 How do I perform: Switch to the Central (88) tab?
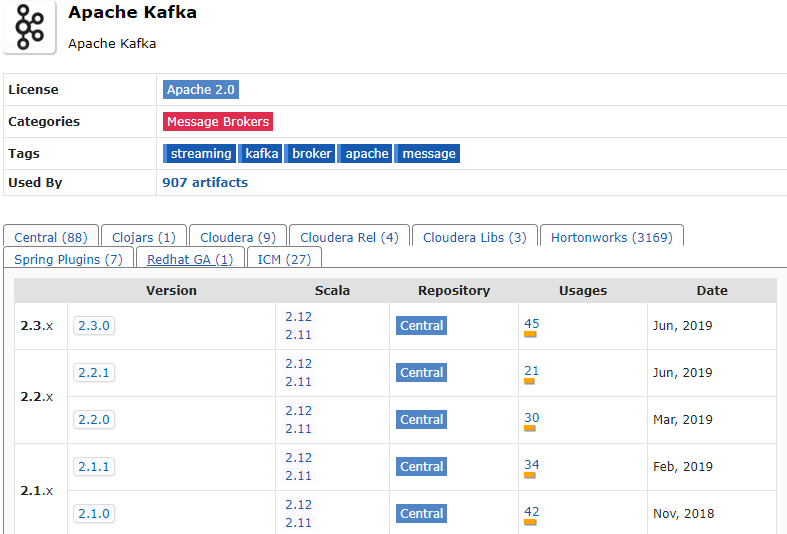[51, 237]
